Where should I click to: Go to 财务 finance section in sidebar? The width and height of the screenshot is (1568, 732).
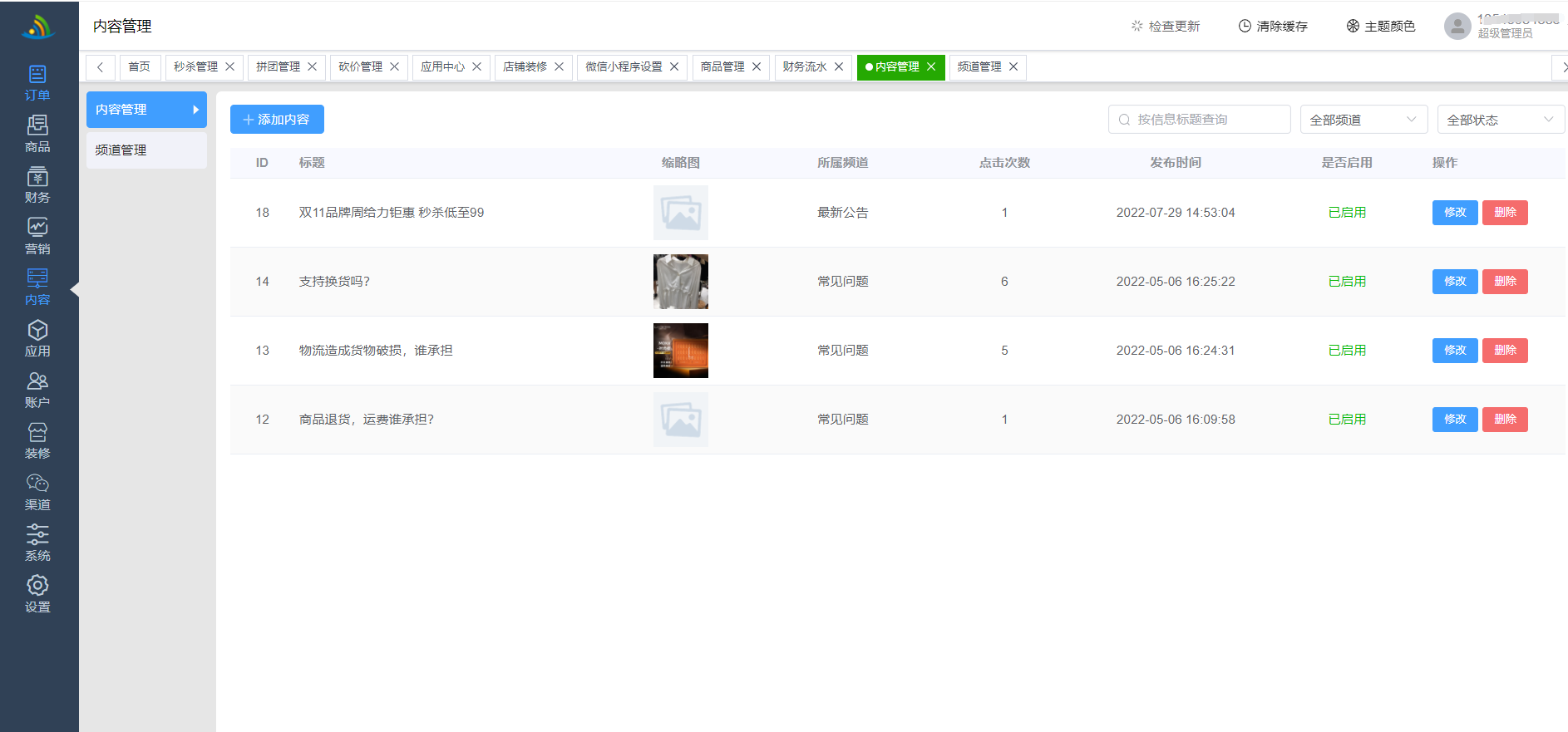tap(37, 185)
